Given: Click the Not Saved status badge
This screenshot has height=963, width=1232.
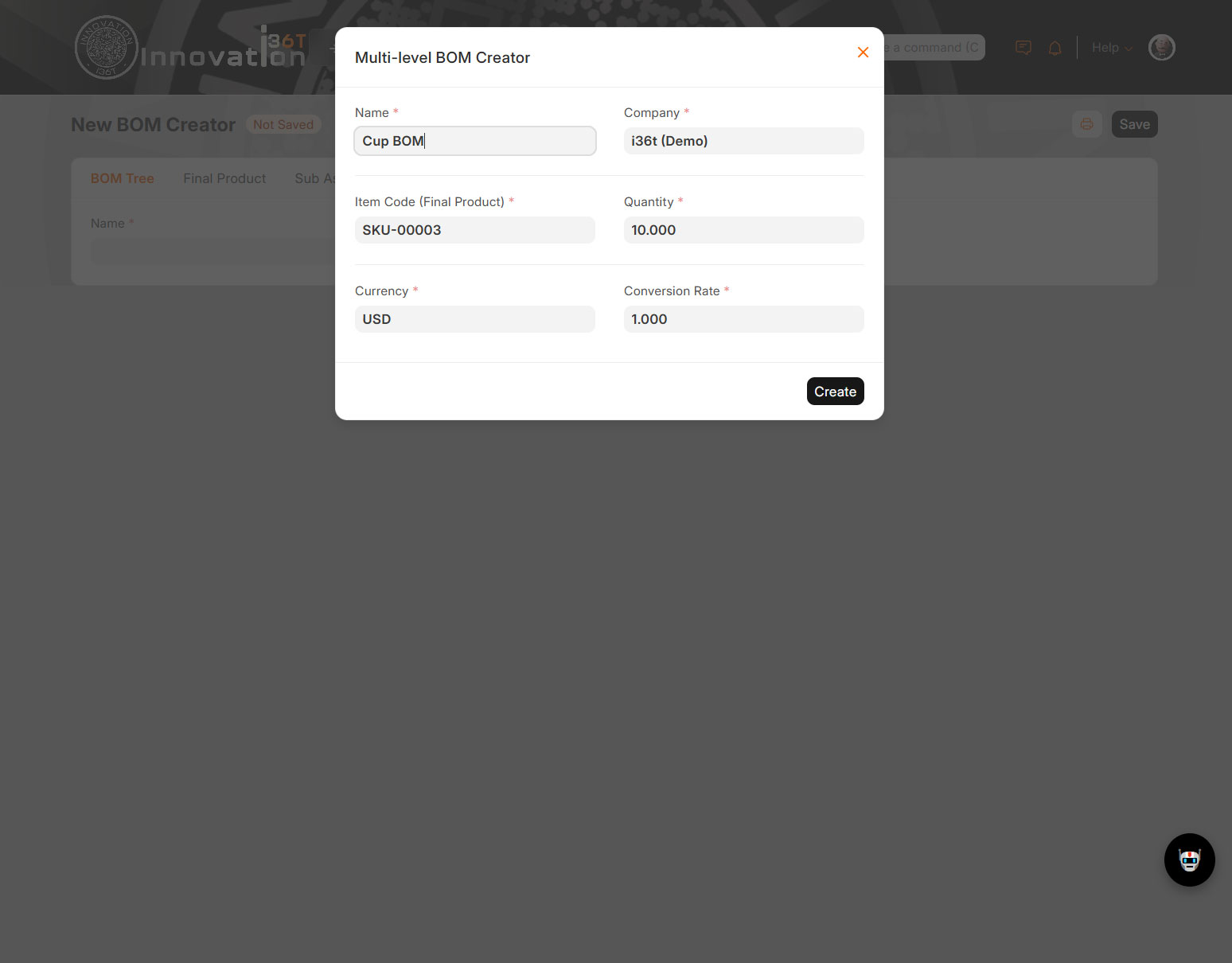Looking at the screenshot, I should (x=283, y=125).
